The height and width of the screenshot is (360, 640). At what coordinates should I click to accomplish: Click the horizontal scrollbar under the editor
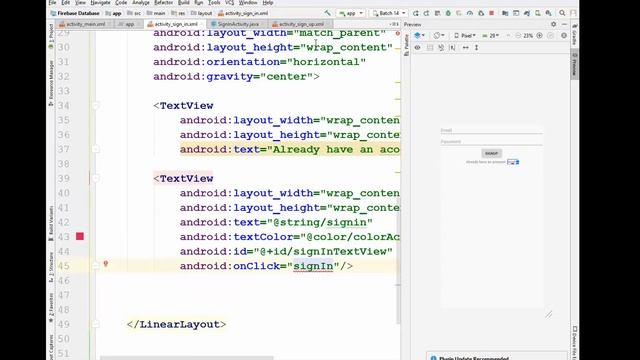tap(187, 358)
